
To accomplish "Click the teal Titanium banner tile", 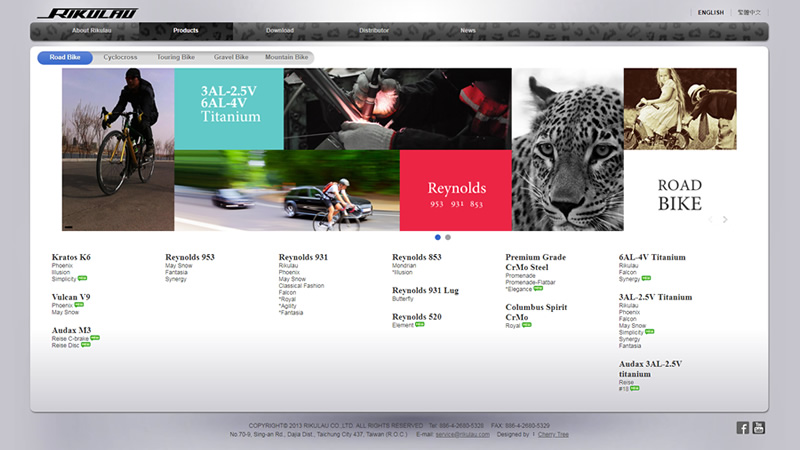I will pyautogui.click(x=229, y=109).
